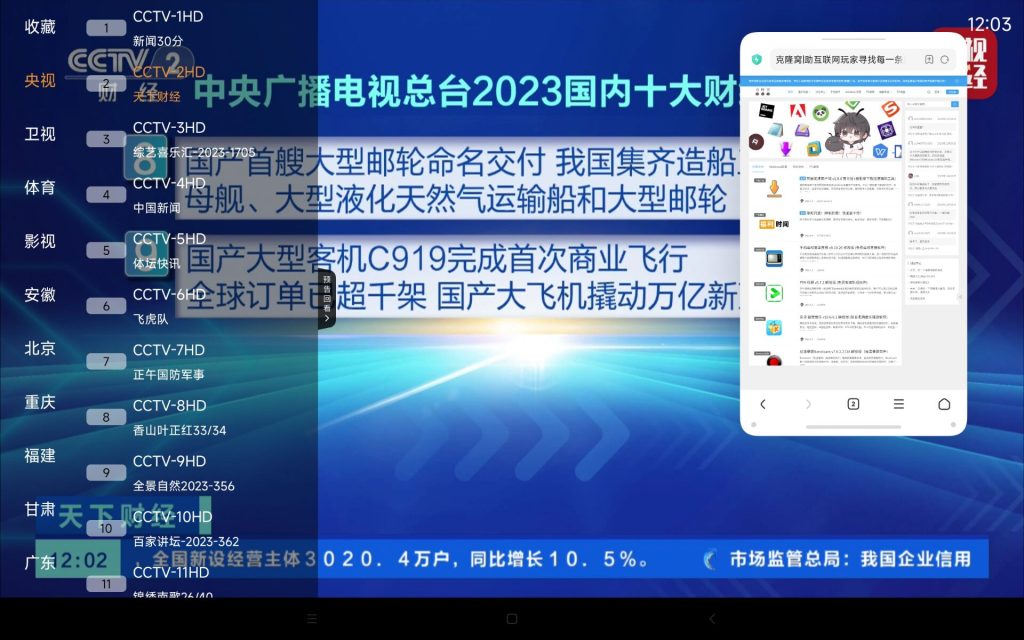The height and width of the screenshot is (640, 1024).
Task: Close the blue notice banner in the browser page
Action: [x=957, y=81]
